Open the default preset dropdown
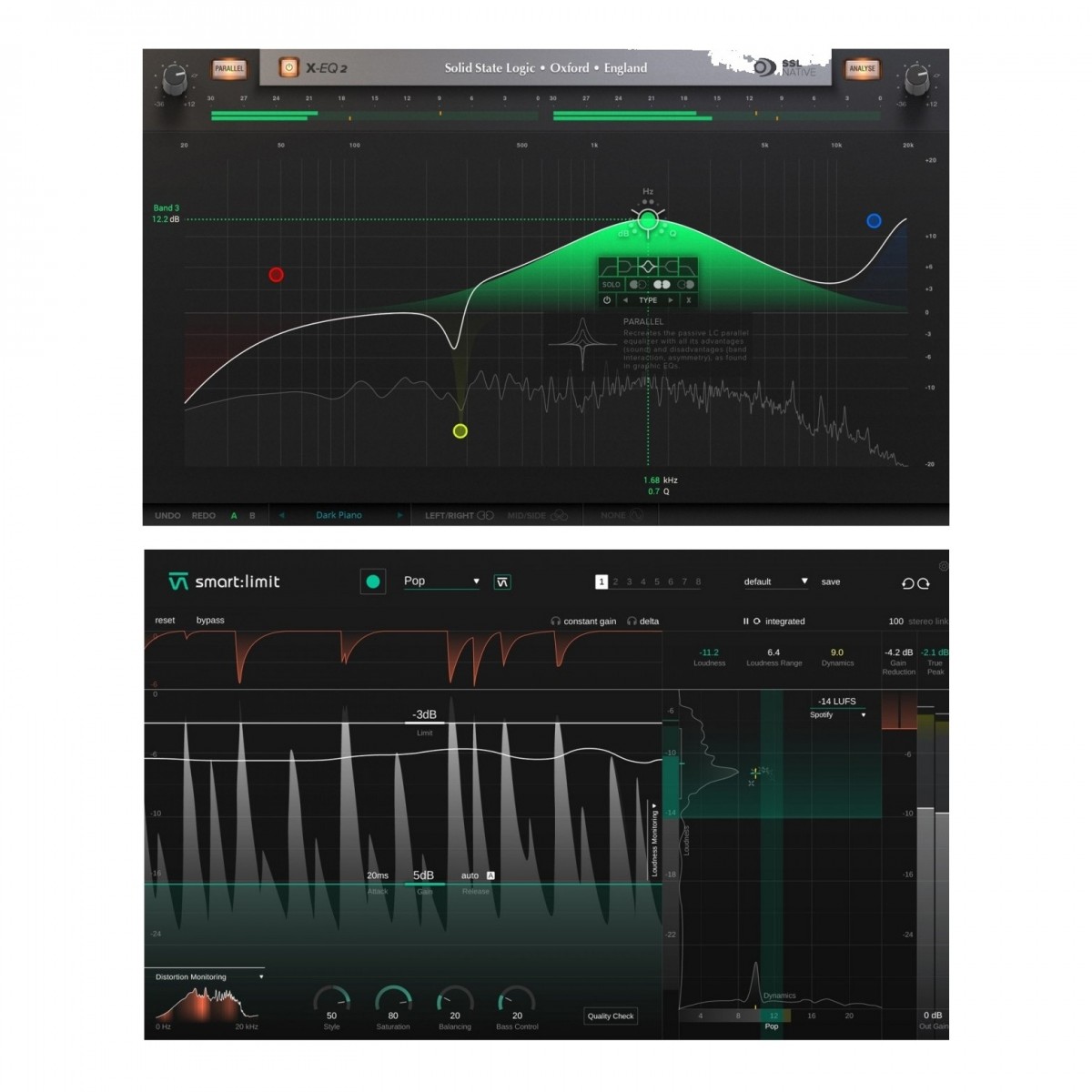1092x1092 pixels. point(775,581)
